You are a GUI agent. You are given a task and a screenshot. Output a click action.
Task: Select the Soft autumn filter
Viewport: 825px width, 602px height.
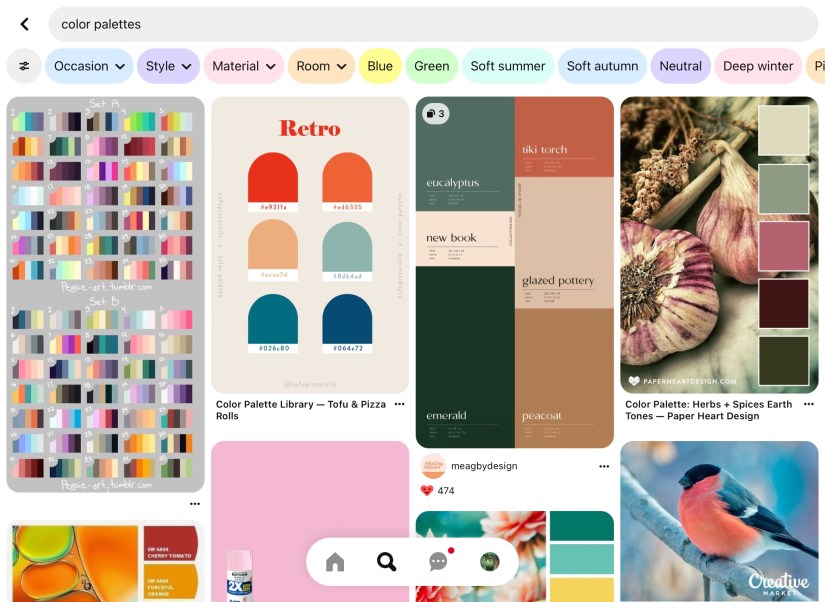click(x=602, y=66)
